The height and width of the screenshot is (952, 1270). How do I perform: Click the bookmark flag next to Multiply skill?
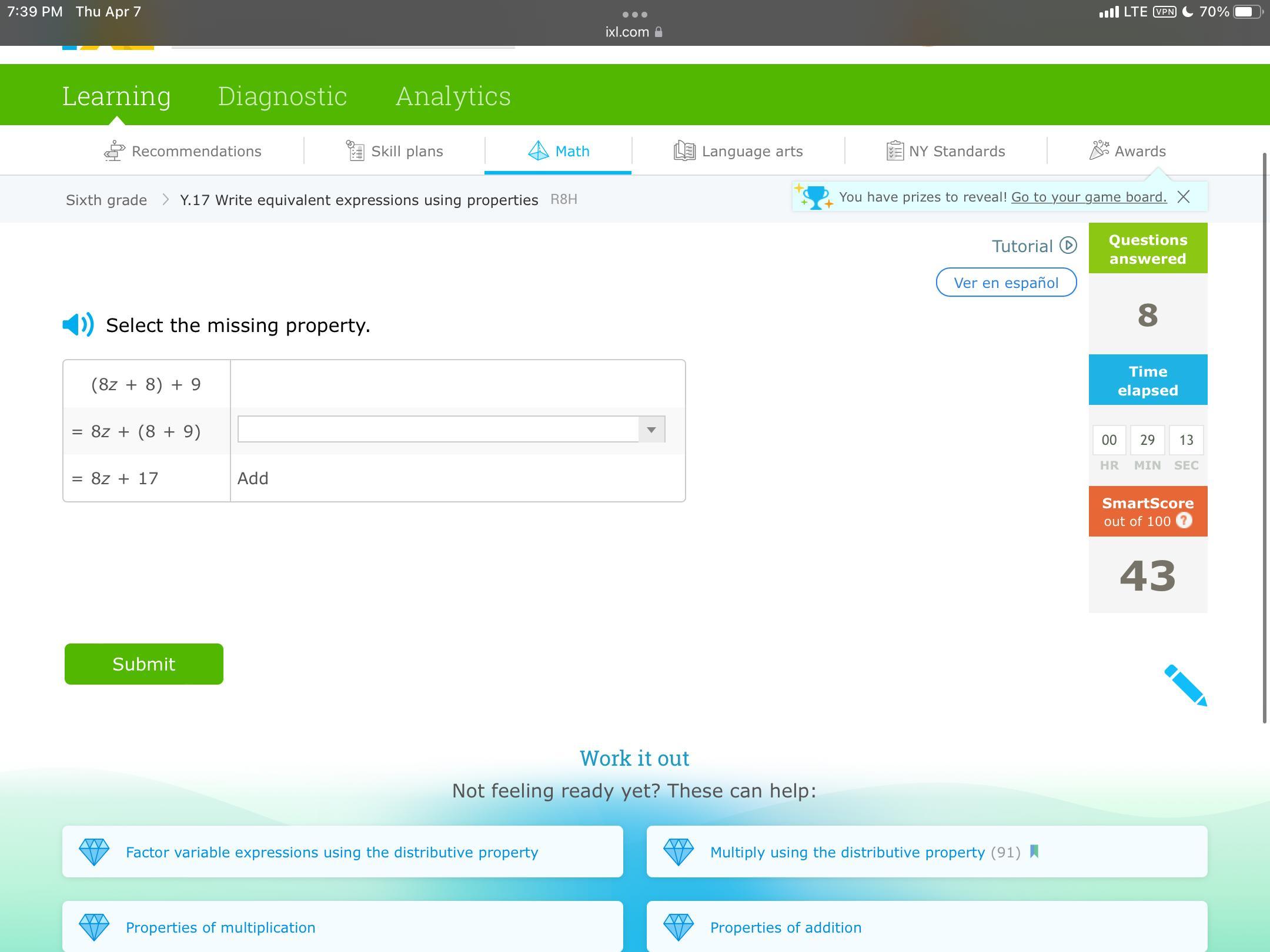pos(1034,852)
